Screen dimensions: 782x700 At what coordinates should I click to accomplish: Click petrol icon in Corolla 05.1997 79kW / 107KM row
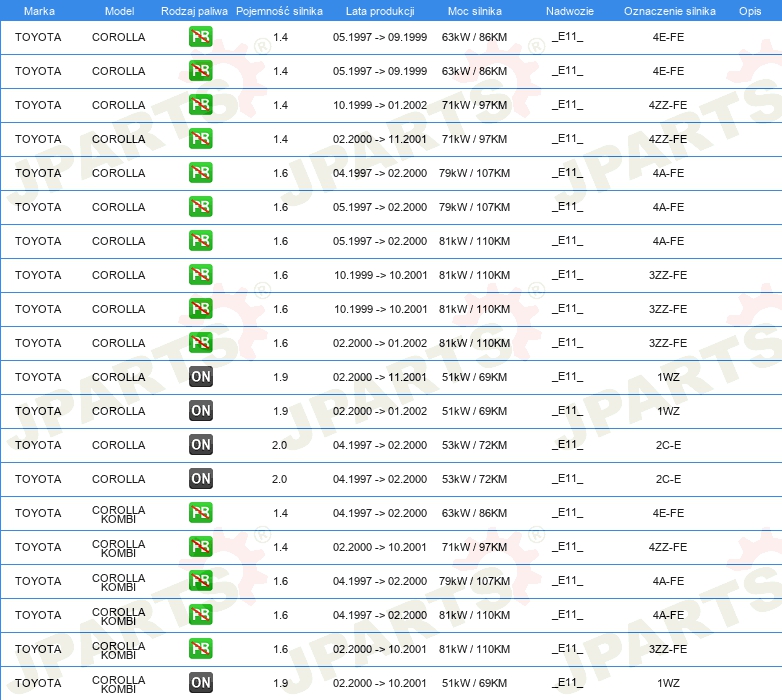[x=200, y=206]
